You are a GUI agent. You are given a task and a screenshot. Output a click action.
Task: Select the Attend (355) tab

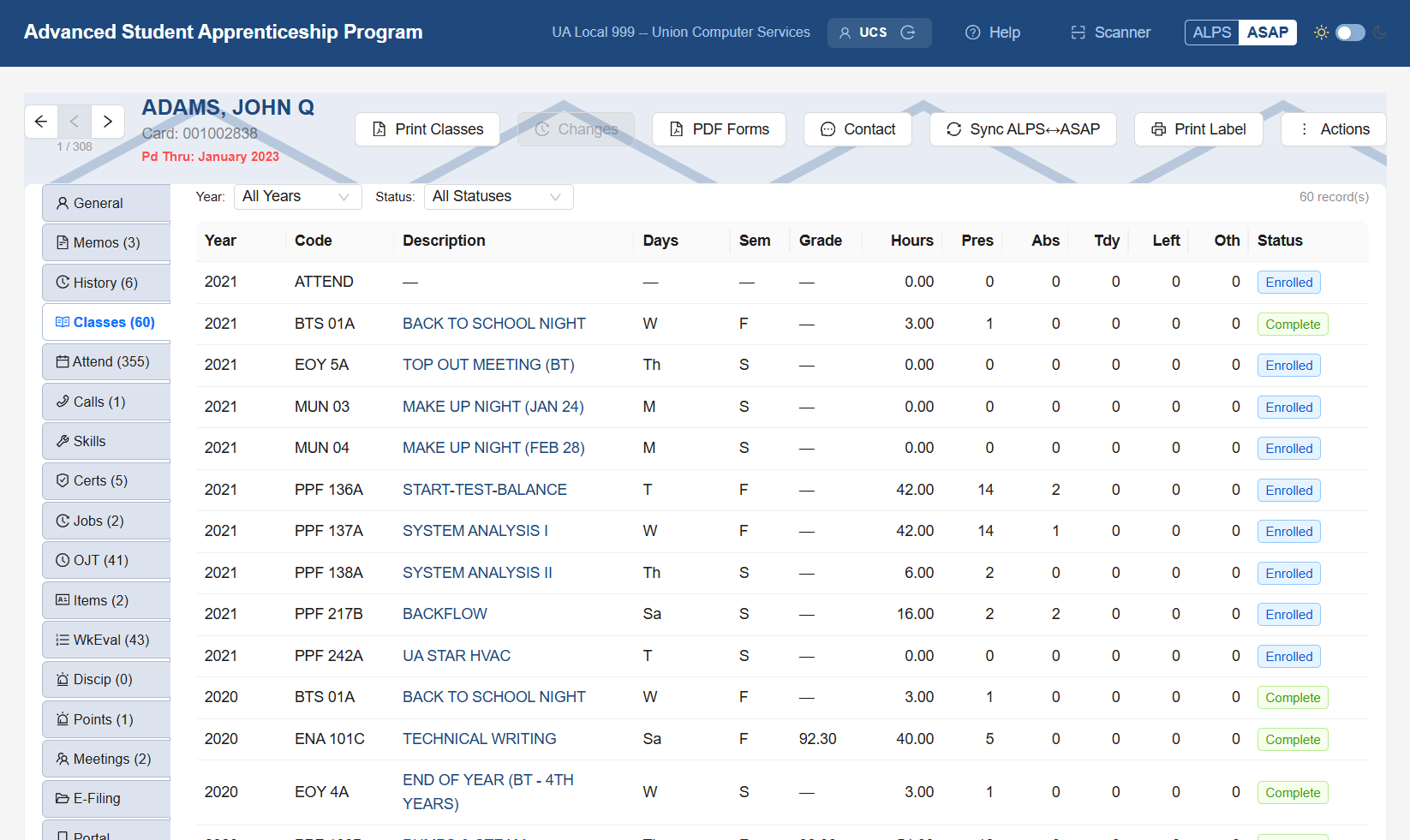pos(106,362)
